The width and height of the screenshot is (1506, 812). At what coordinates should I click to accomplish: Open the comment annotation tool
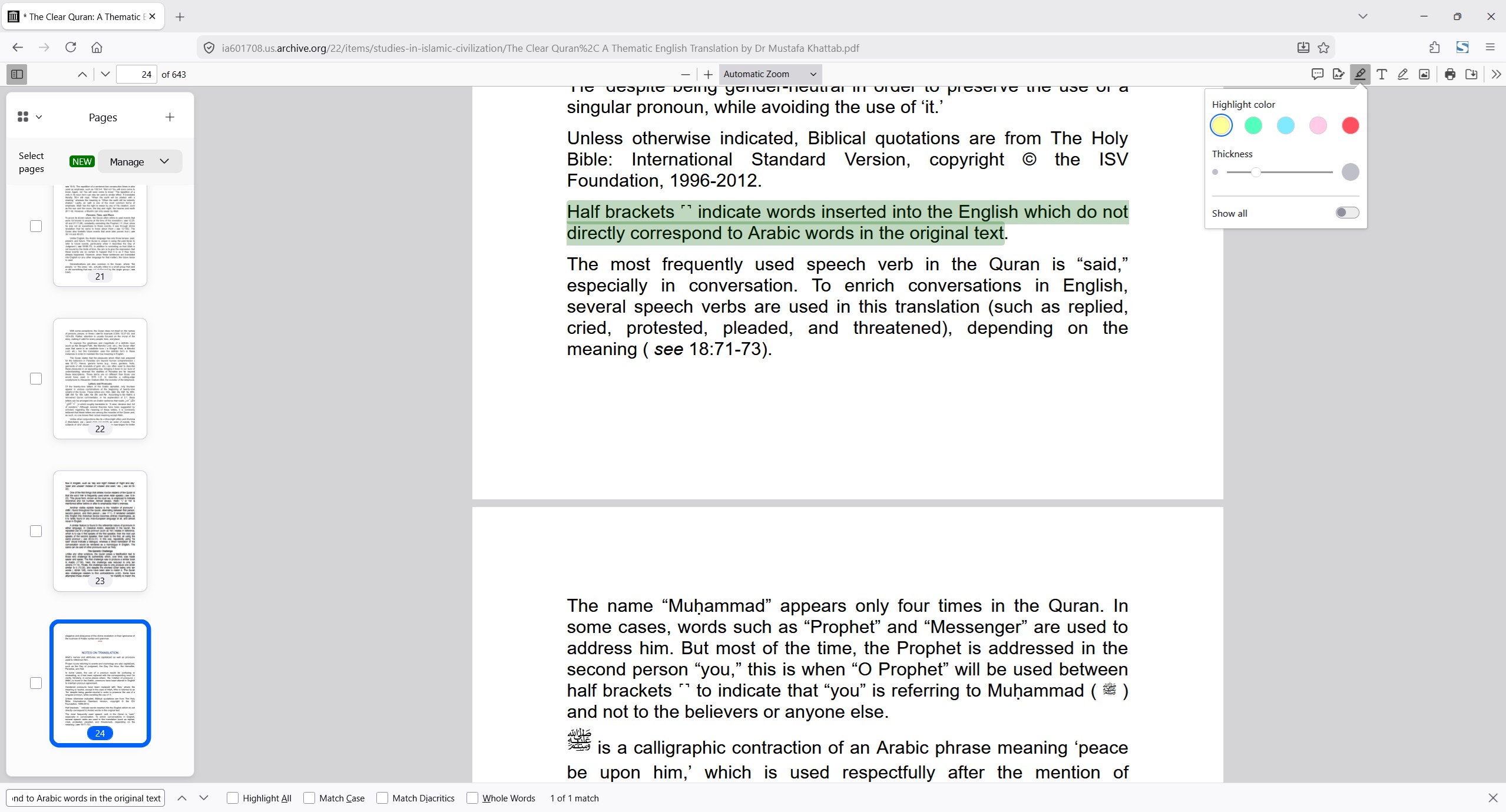(x=1318, y=74)
